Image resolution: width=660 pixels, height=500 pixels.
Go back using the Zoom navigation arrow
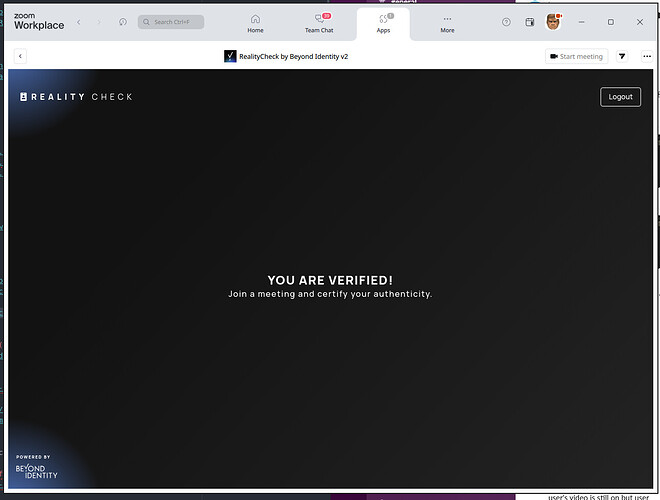(x=79, y=22)
